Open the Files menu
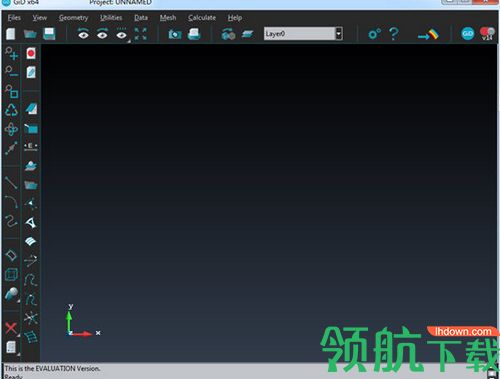Viewport: 500px width, 379px height. (14, 18)
